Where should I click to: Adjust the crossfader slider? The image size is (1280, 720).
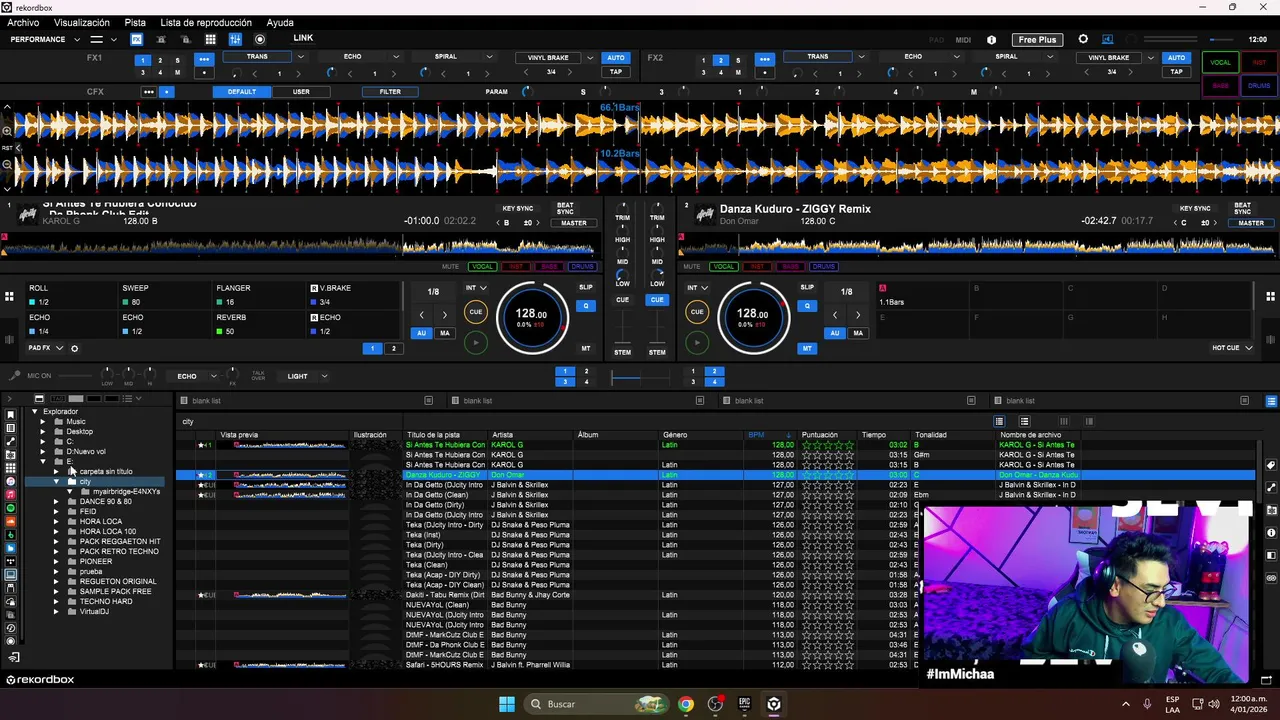click(x=640, y=377)
